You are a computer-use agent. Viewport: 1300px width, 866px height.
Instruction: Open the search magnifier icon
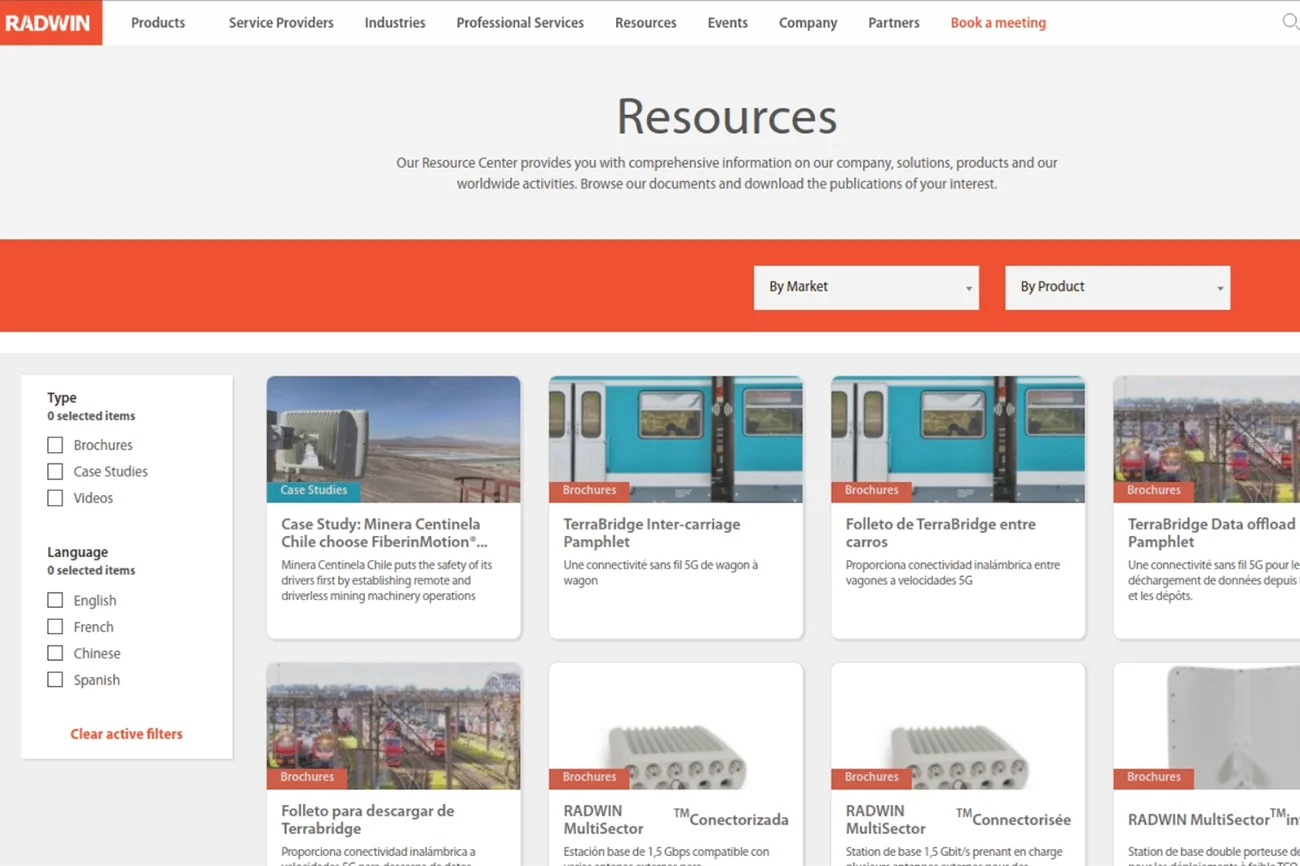click(1290, 22)
